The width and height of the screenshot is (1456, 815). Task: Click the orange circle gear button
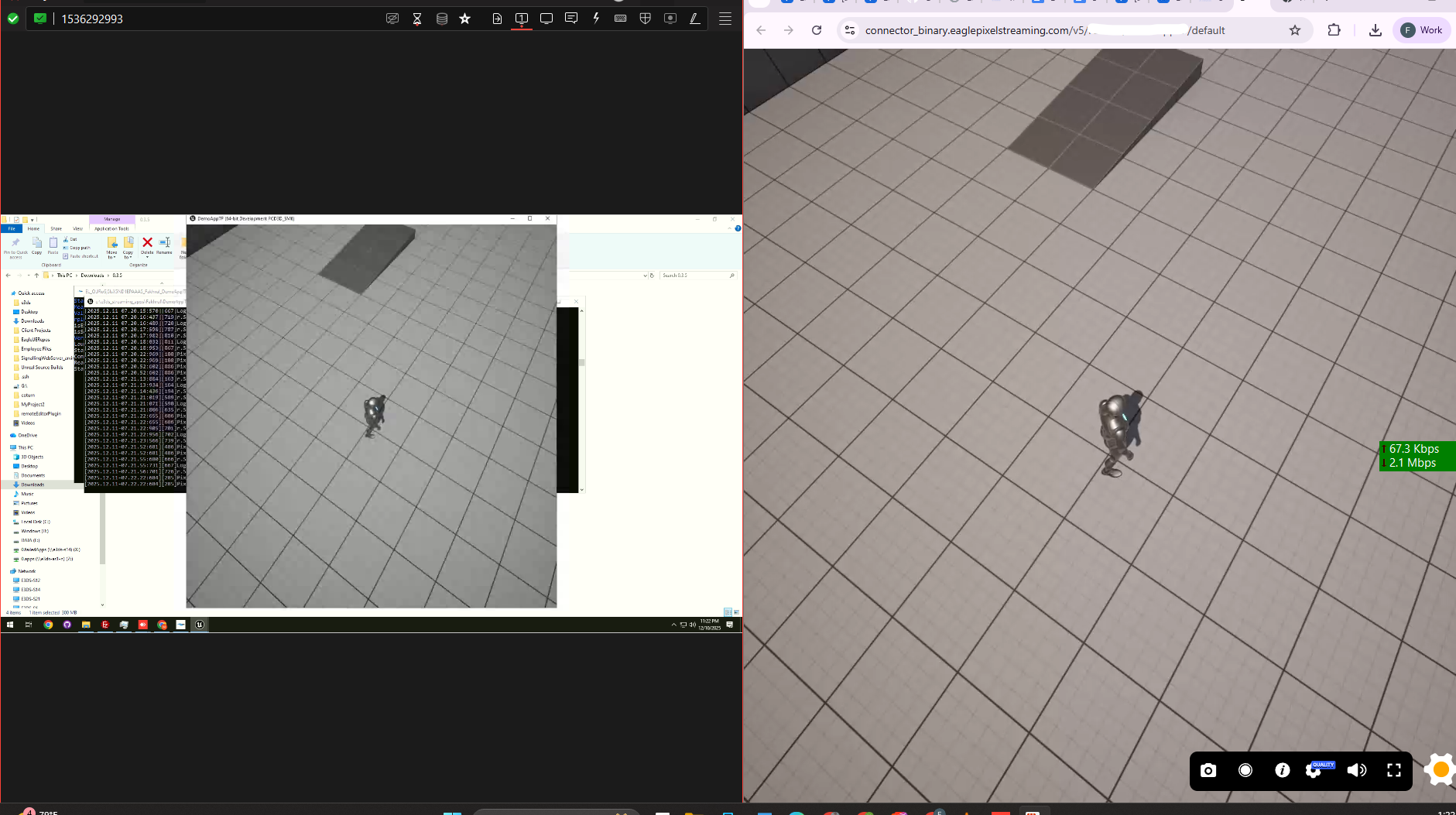tap(1441, 769)
